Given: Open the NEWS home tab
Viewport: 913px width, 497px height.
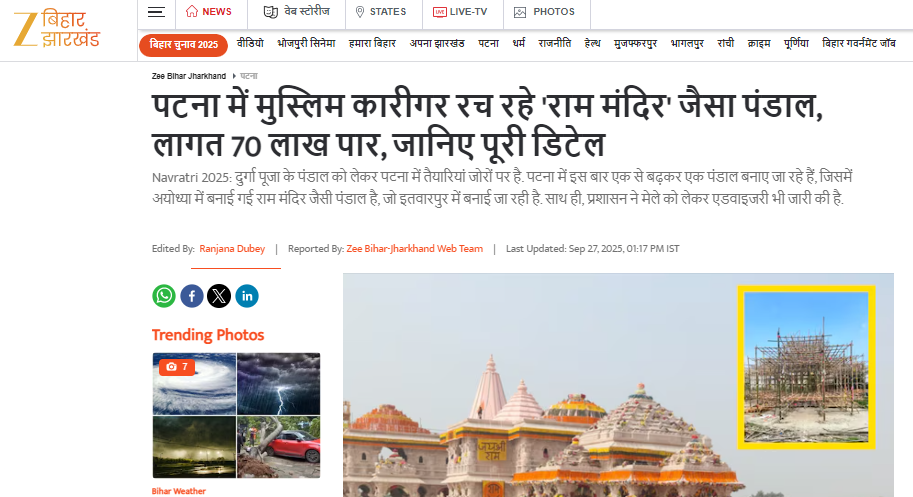Looking at the screenshot, I should pos(209,12).
